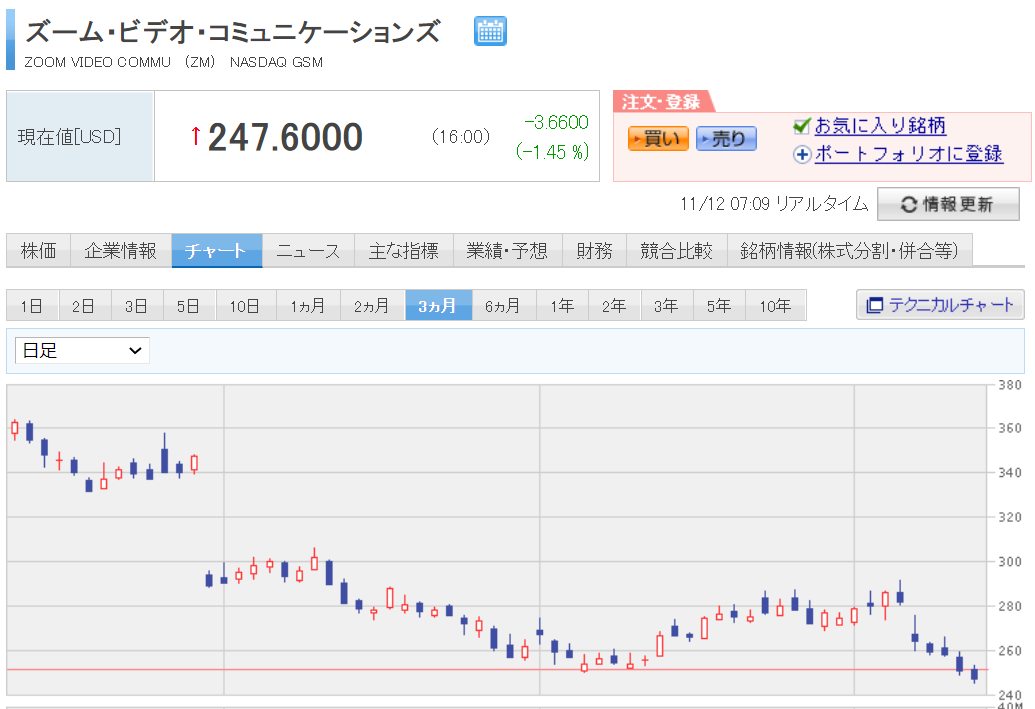1035x709 pixels.
Task: Select the チャート tab
Action: [x=217, y=250]
